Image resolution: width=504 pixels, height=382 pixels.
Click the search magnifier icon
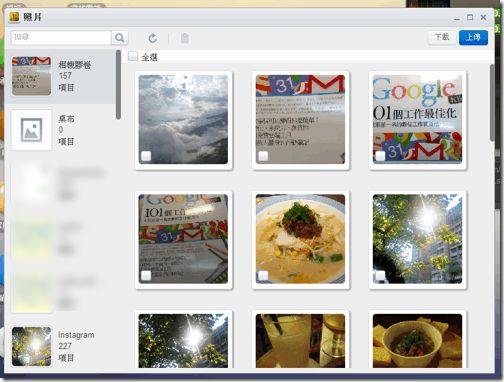(120, 38)
